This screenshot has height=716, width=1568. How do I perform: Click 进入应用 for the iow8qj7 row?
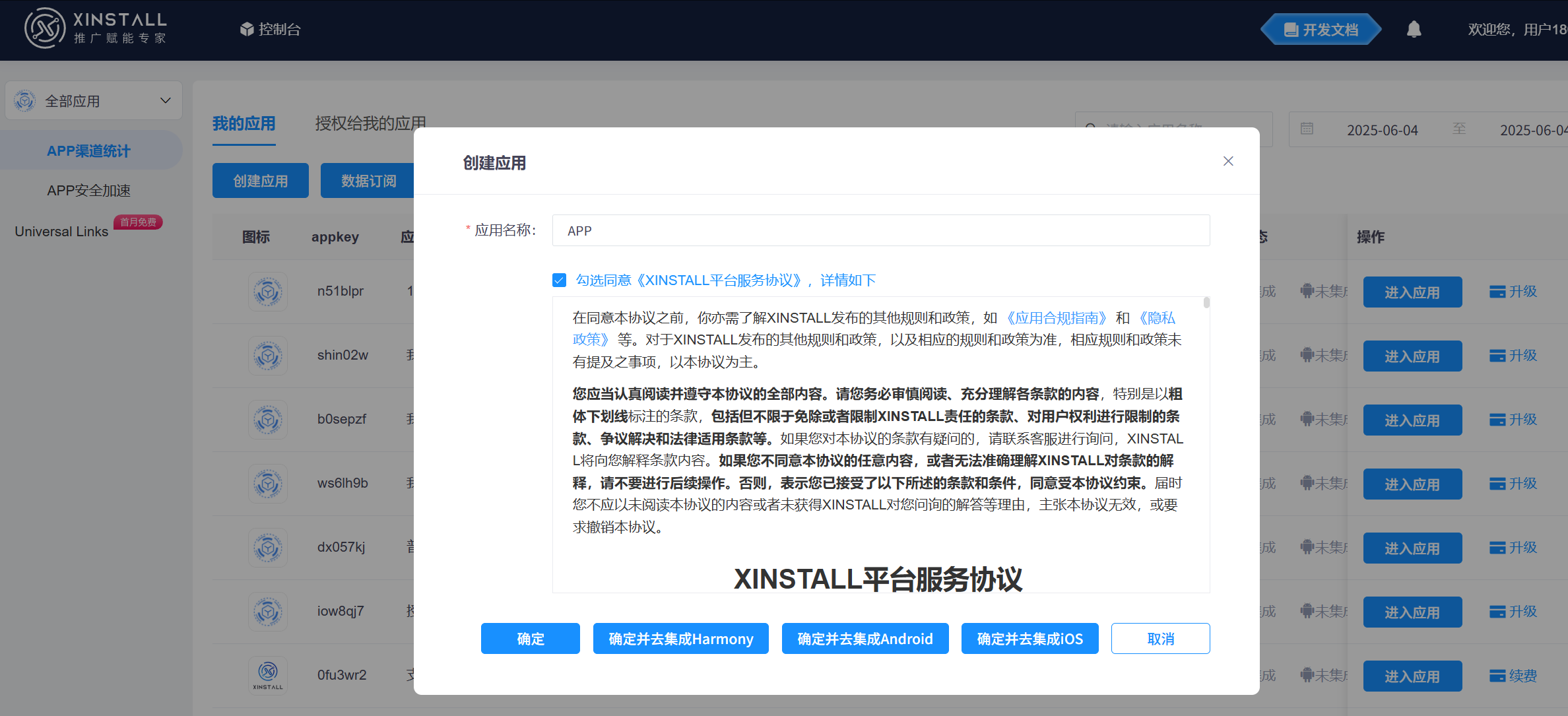click(1413, 612)
